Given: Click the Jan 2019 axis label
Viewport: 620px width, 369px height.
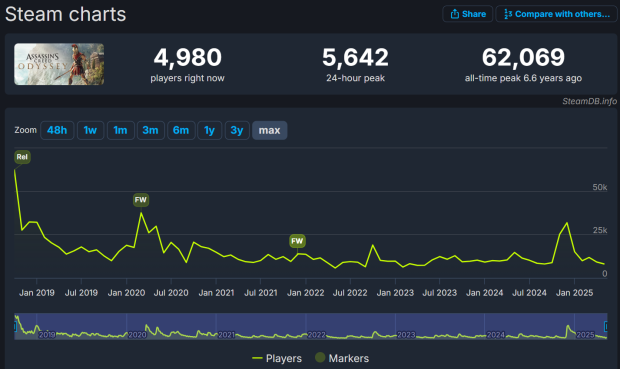Looking at the screenshot, I should coord(37,293).
